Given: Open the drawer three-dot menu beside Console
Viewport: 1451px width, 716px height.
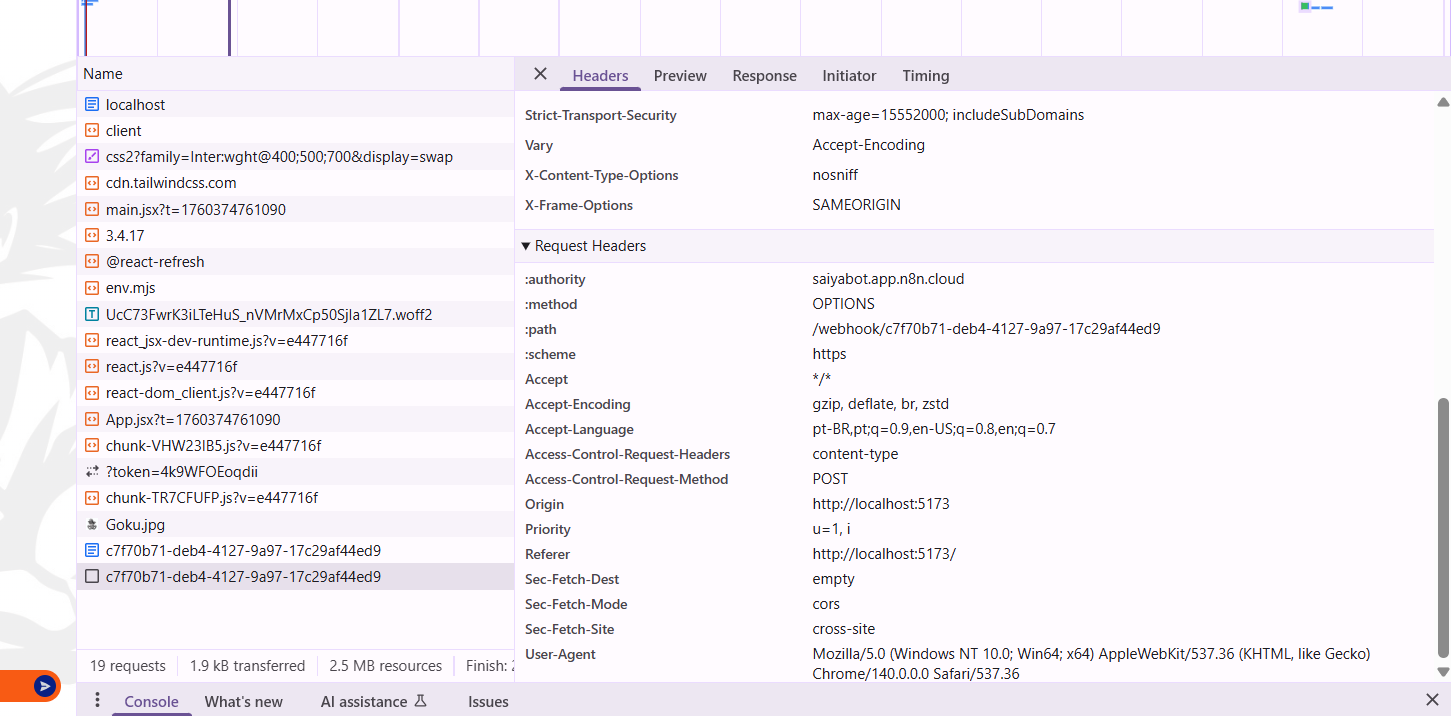Looking at the screenshot, I should point(97,700).
